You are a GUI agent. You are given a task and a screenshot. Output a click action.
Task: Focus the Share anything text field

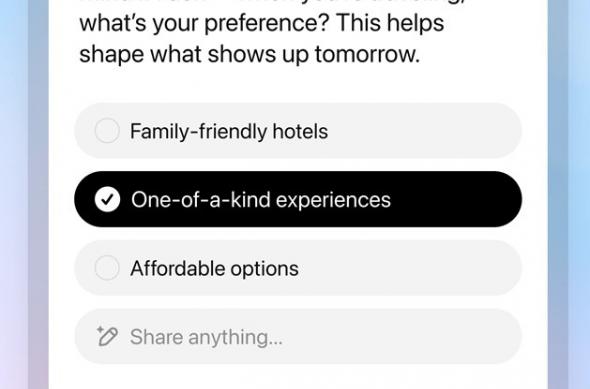pos(298,336)
